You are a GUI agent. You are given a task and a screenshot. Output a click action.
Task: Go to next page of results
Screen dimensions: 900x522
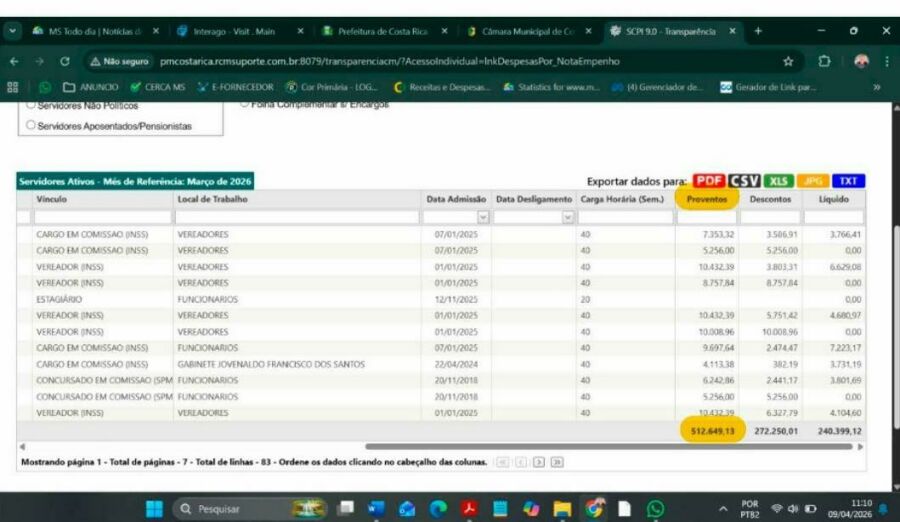coord(538,462)
